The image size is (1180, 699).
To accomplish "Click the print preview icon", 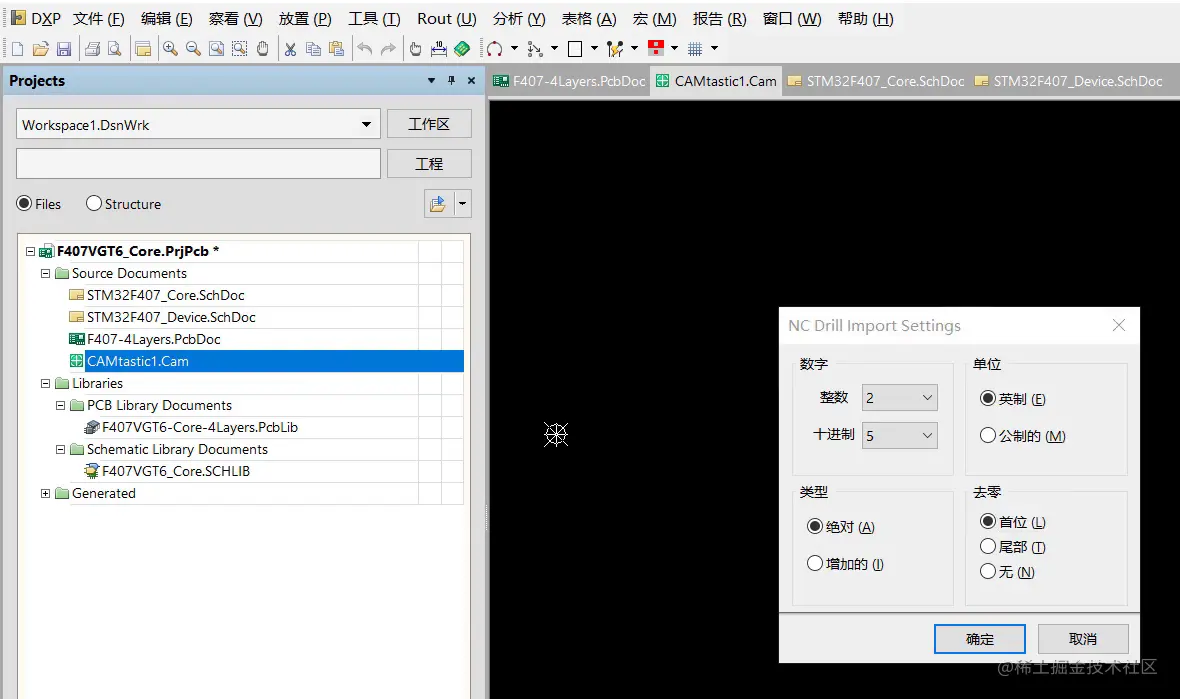I will click(114, 49).
